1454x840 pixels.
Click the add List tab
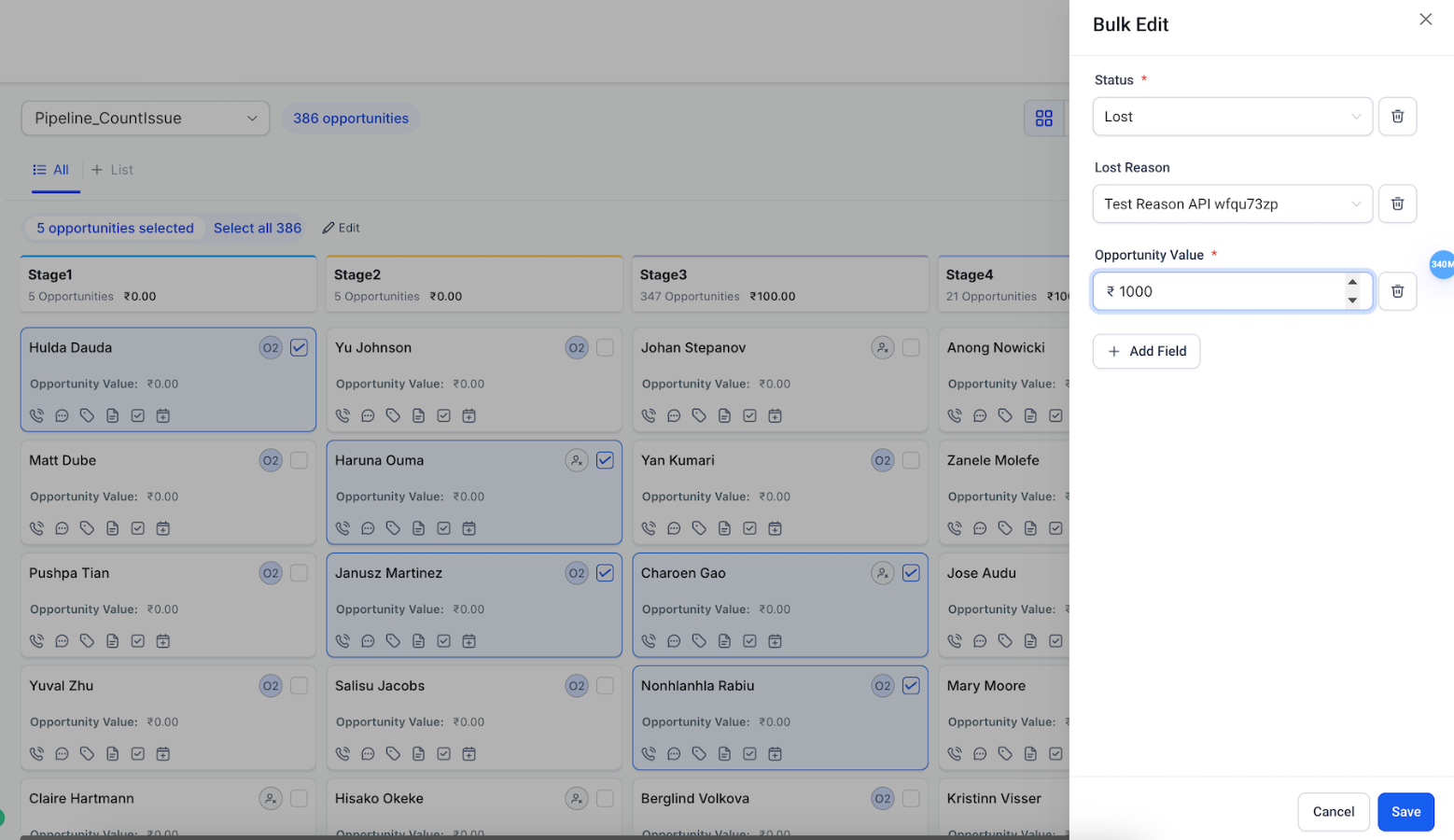112,170
